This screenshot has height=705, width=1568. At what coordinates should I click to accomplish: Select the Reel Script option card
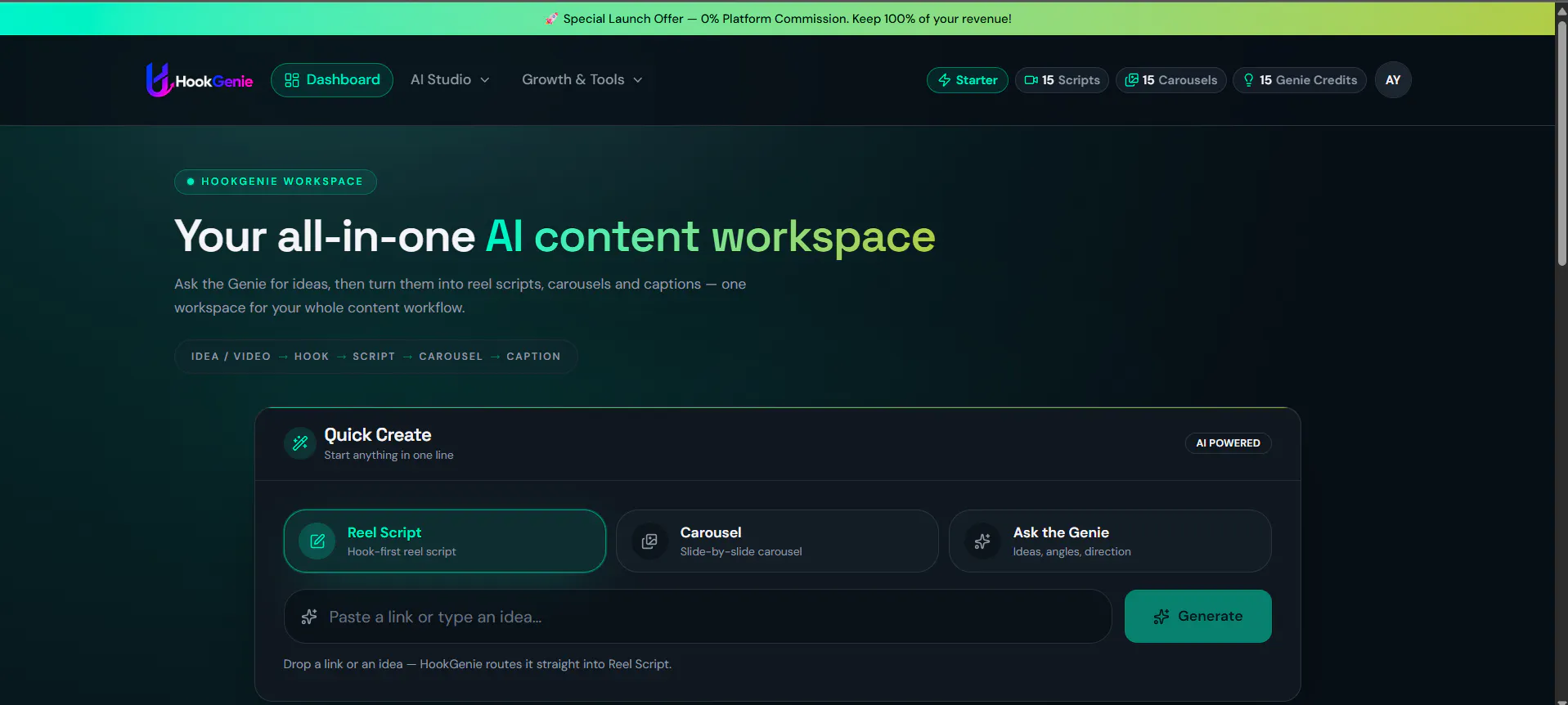click(x=445, y=541)
